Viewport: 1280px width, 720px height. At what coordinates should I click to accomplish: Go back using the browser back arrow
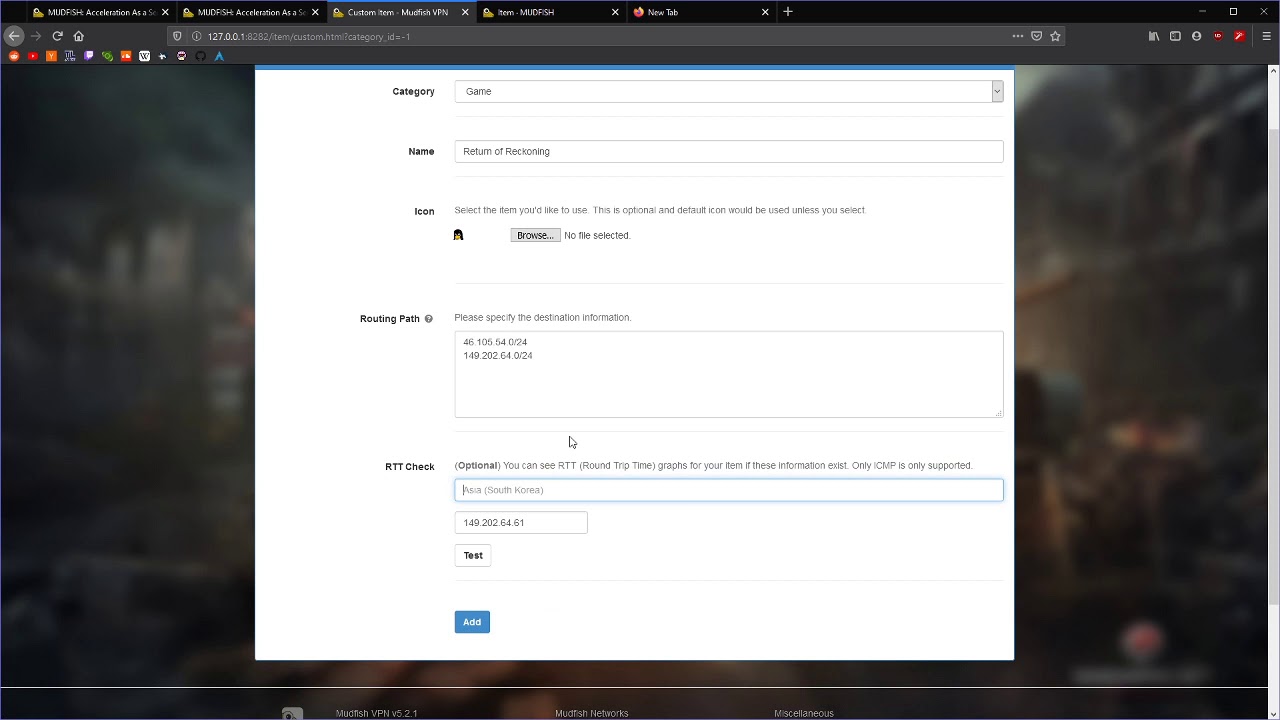point(14,36)
